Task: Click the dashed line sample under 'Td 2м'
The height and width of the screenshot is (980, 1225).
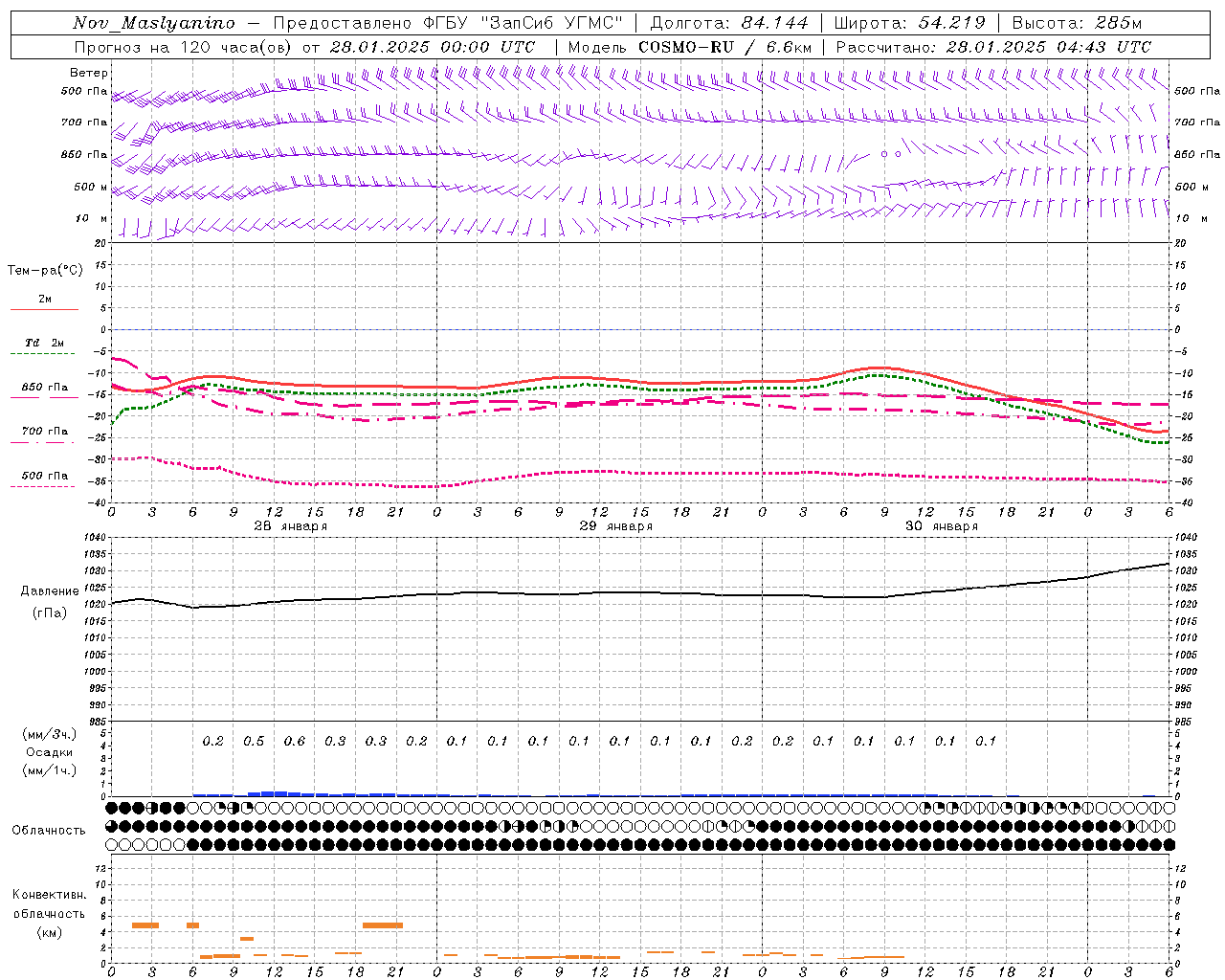Action: pos(42,354)
